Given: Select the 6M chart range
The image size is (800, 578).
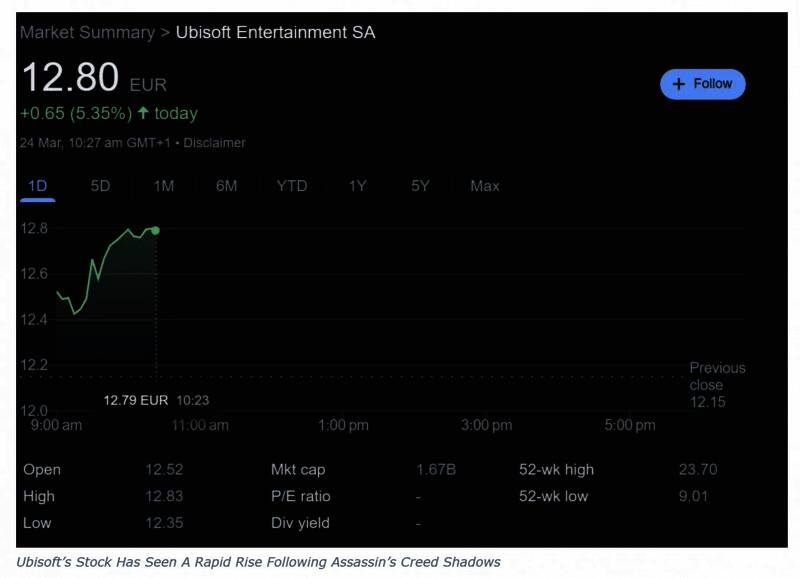Looking at the screenshot, I should [226, 186].
